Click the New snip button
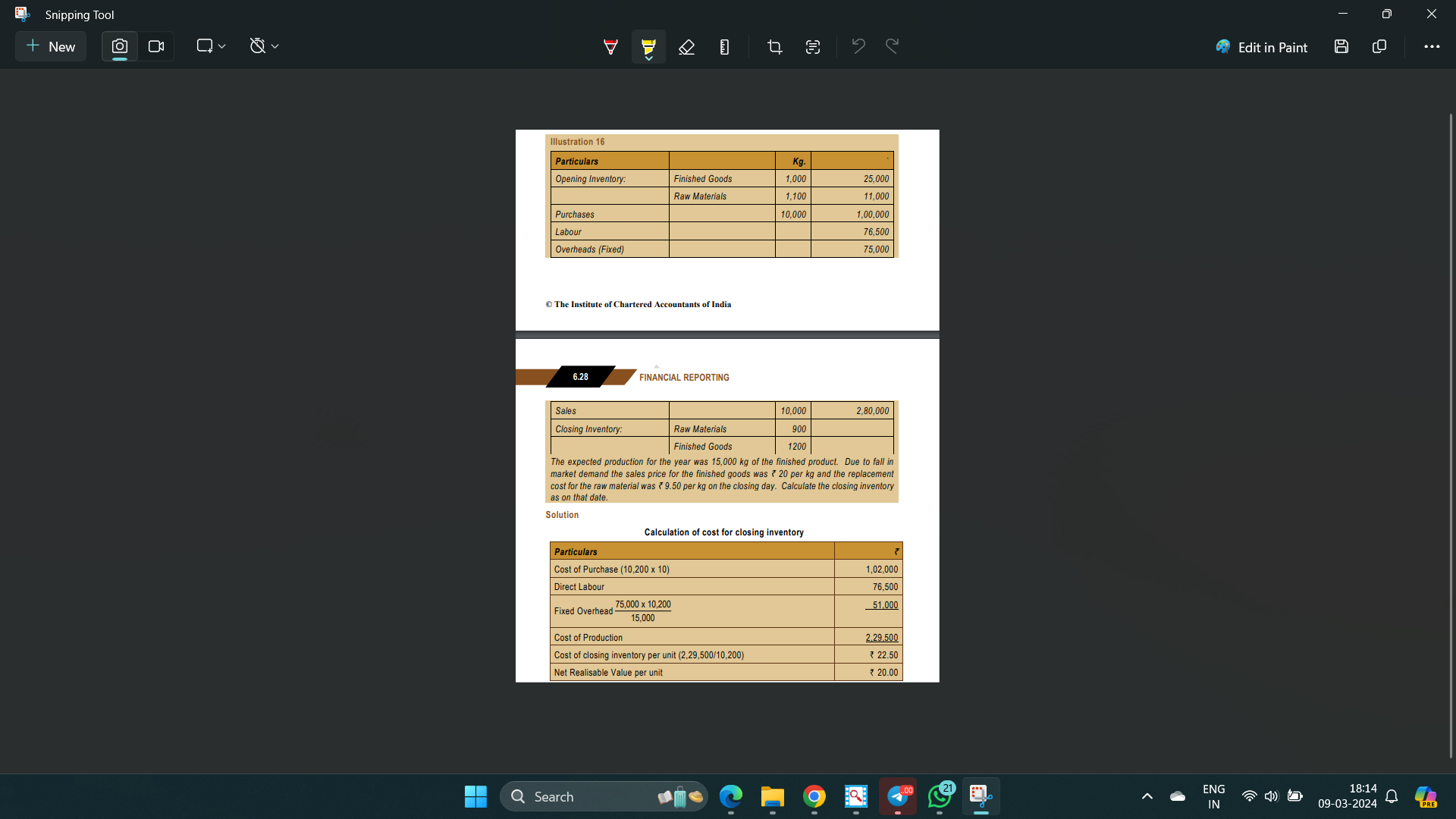This screenshot has height=819, width=1456. (x=51, y=46)
